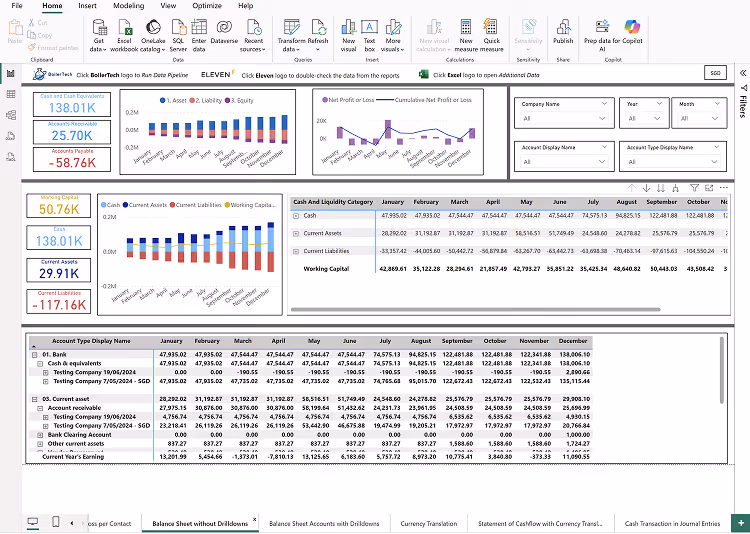Switch to Model view in sidebar

[11, 115]
